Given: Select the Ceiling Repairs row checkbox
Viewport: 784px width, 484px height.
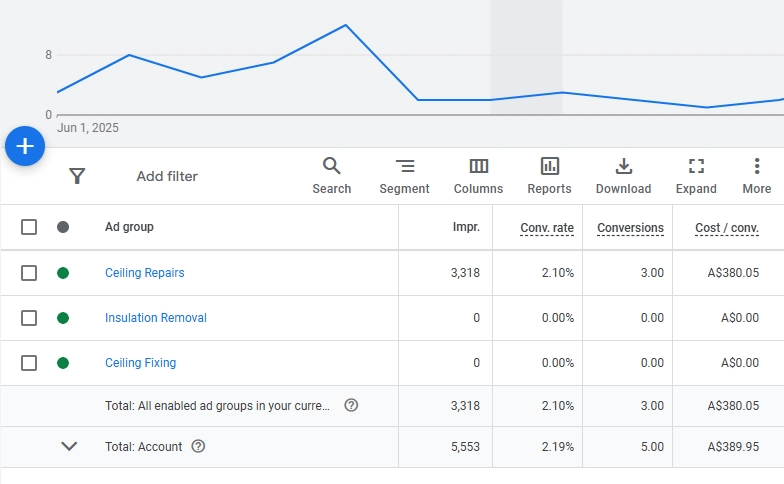Looking at the screenshot, I should pos(29,273).
